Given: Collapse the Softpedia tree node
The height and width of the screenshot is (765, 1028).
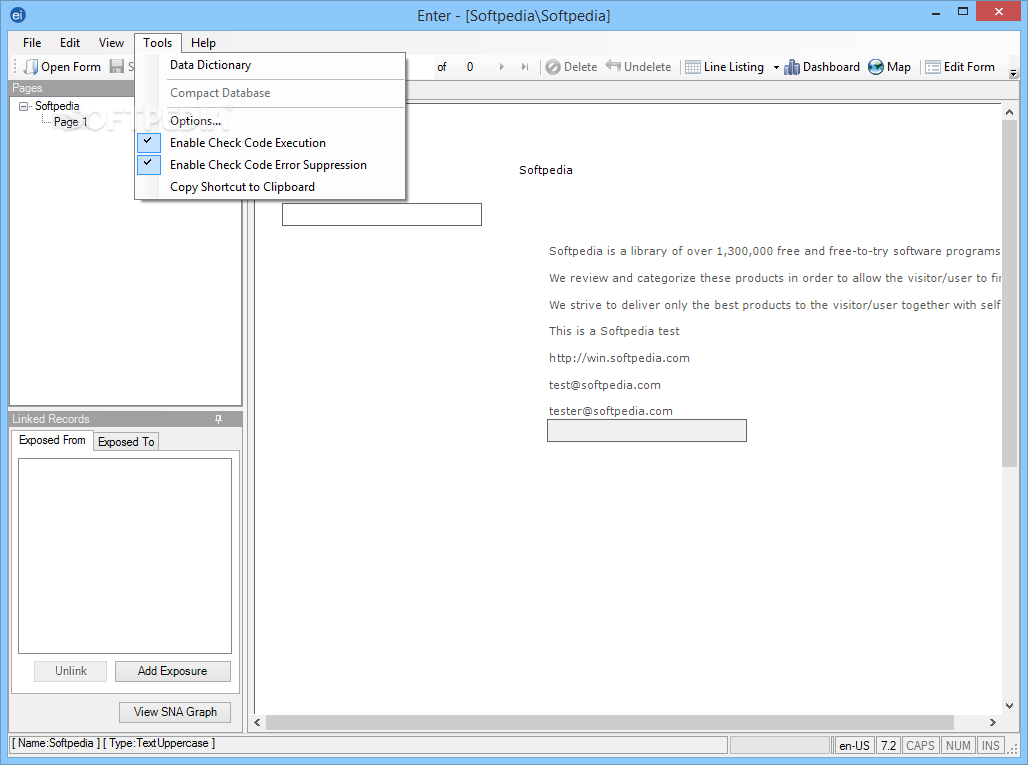Looking at the screenshot, I should click(24, 106).
